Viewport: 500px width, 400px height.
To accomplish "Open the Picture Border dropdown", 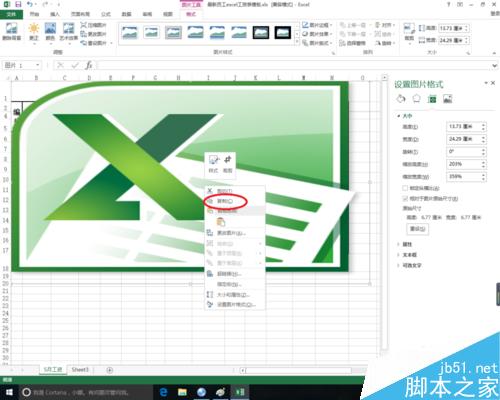I will [317, 25].
